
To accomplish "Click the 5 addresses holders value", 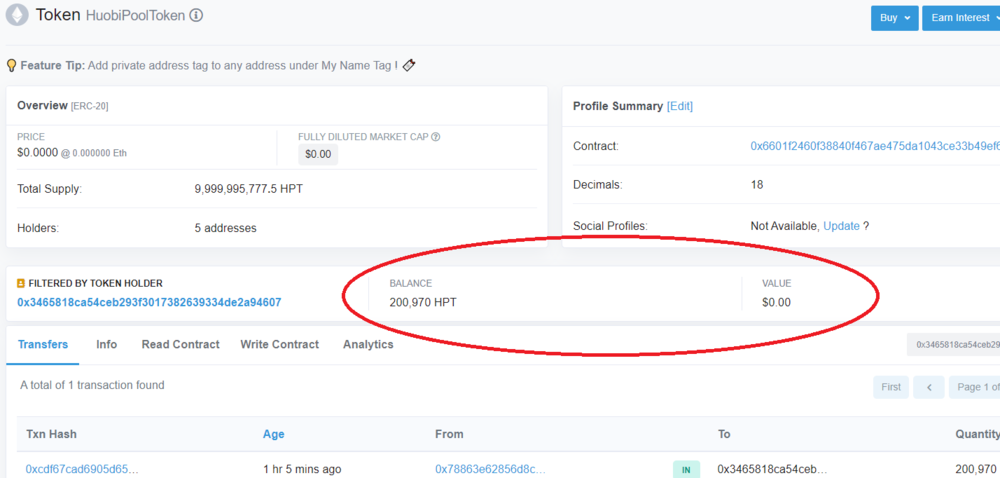I will (x=226, y=228).
